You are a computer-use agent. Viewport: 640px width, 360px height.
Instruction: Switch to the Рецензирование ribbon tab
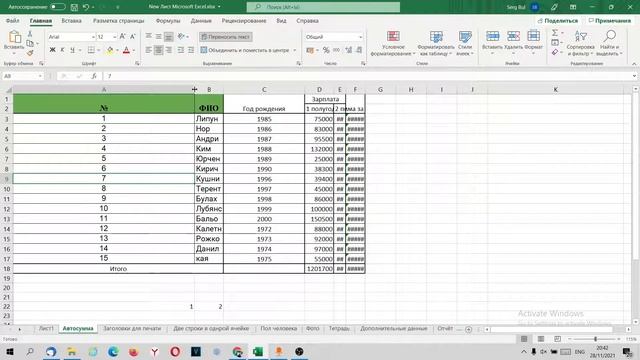tap(244, 20)
